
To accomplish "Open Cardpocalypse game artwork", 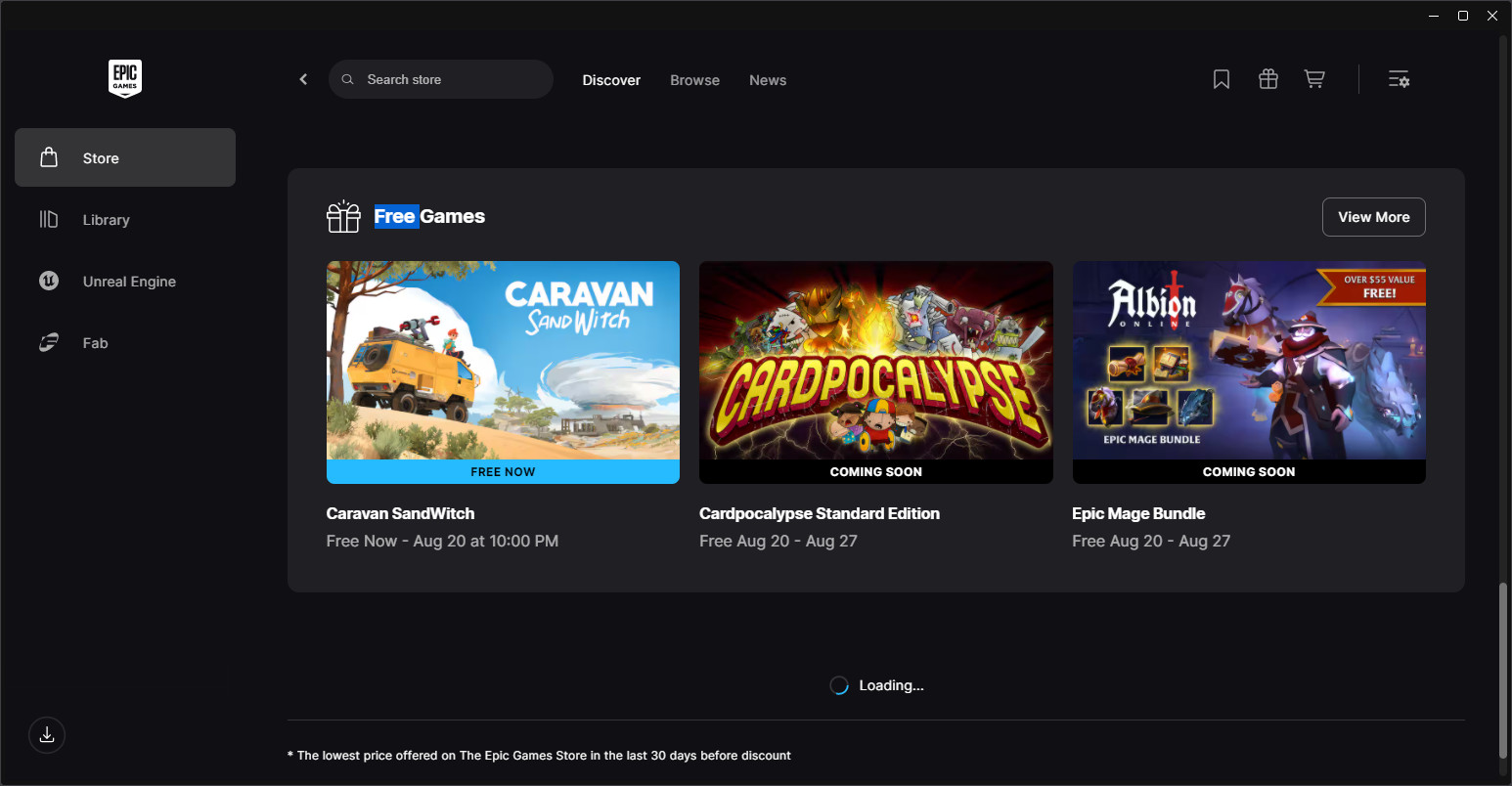I will (x=876, y=360).
